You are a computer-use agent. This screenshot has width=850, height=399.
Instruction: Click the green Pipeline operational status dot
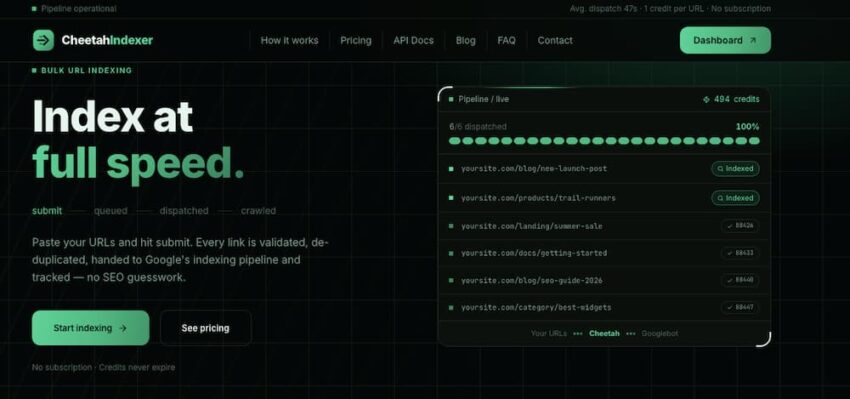coord(35,9)
